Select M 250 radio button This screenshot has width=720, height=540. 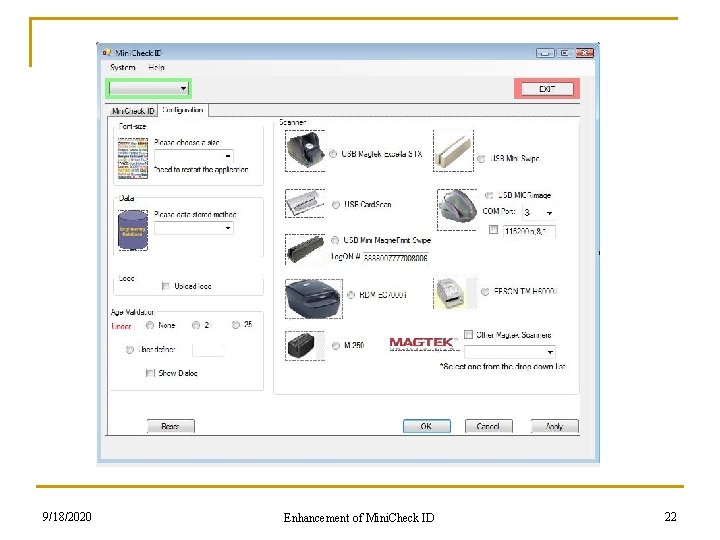click(336, 345)
